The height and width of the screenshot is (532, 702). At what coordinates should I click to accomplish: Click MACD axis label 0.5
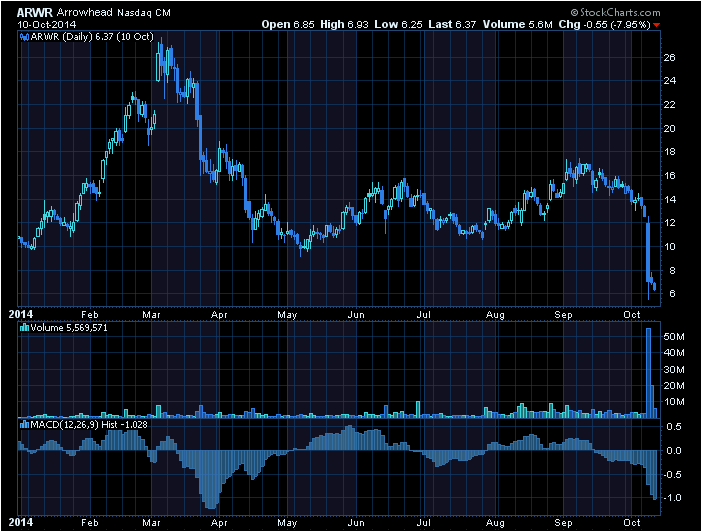(674, 427)
